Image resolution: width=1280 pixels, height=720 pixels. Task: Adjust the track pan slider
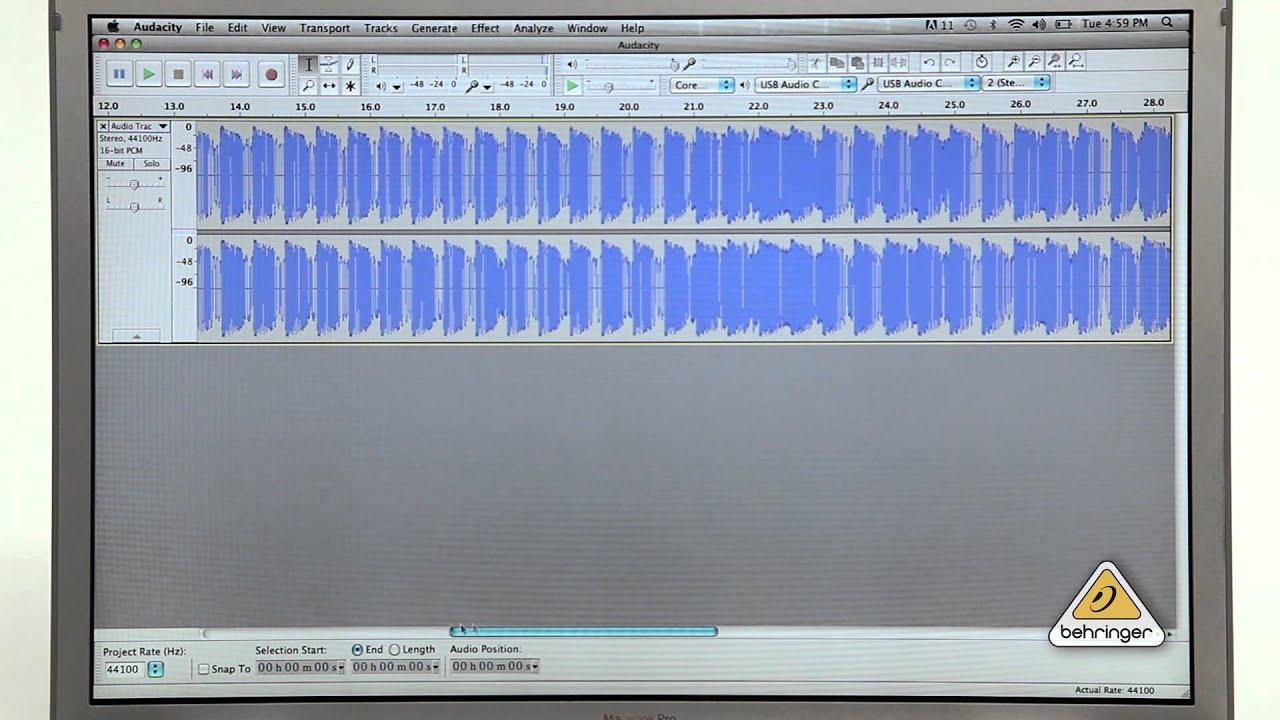click(x=134, y=206)
